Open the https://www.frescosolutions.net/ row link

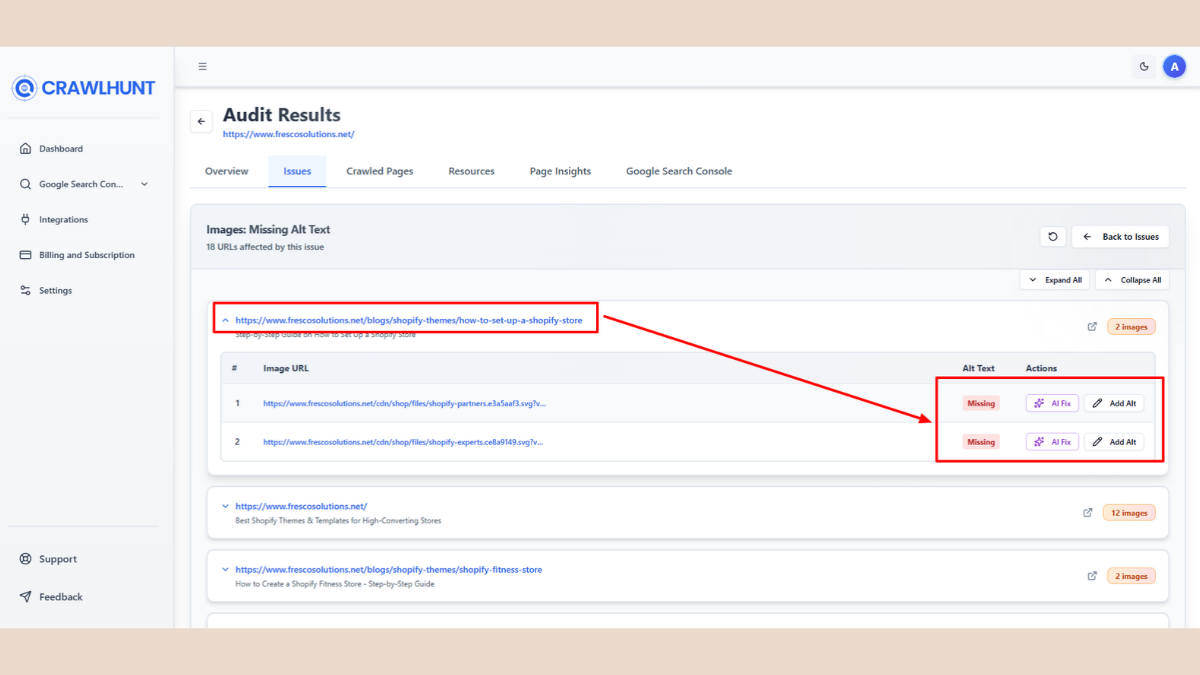[x=301, y=507]
